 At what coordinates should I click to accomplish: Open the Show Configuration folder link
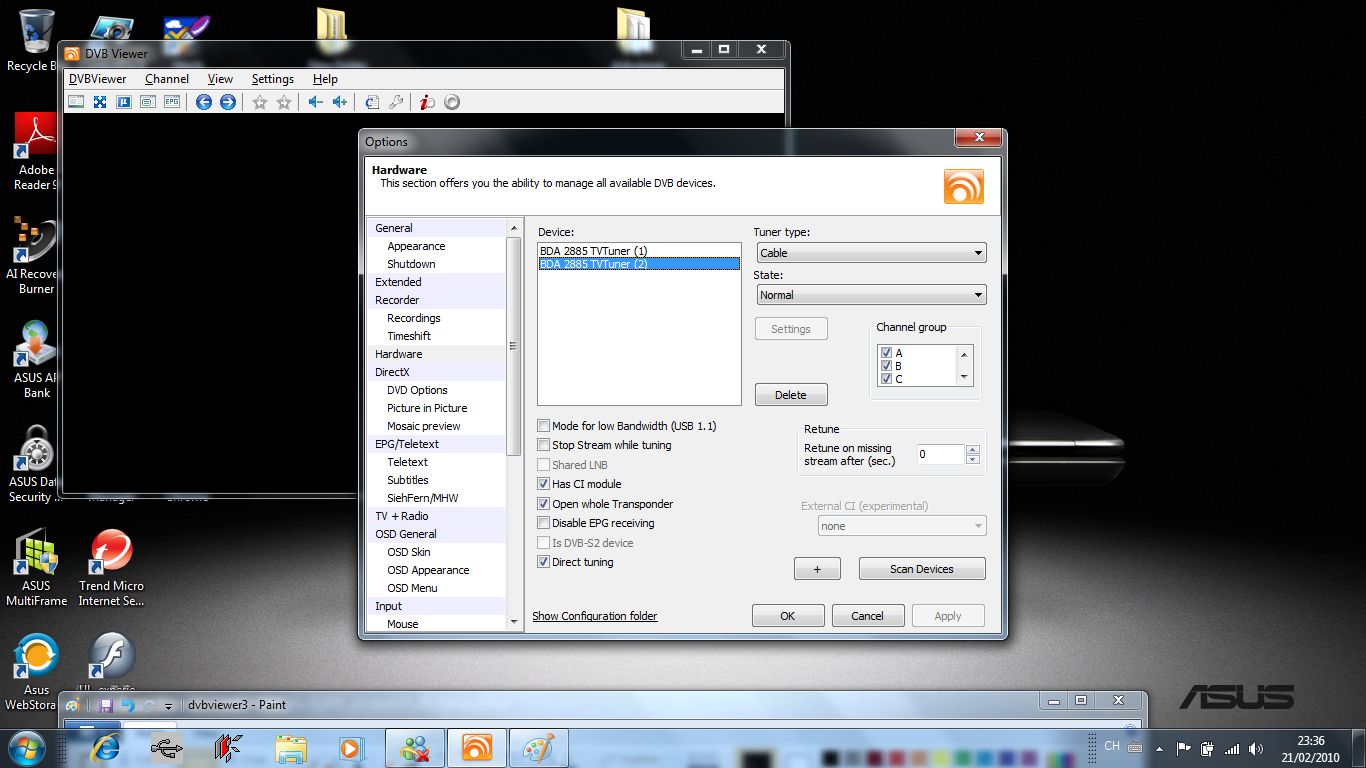point(595,616)
